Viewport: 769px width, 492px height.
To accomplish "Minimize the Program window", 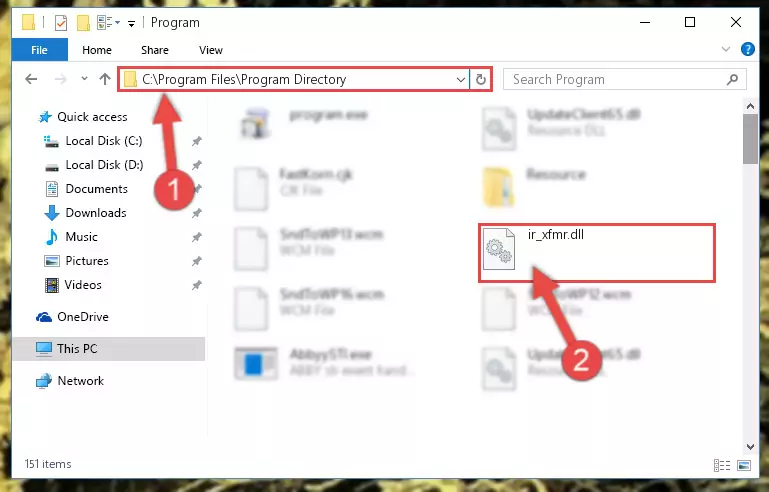I will pos(645,22).
